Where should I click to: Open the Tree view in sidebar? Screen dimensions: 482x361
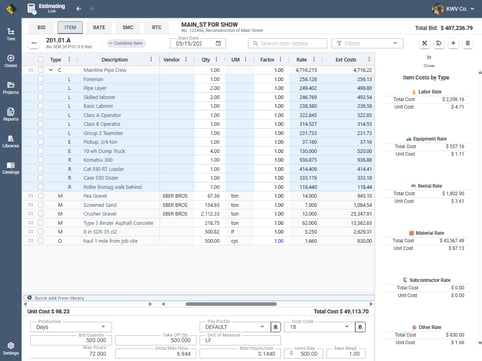click(11, 34)
